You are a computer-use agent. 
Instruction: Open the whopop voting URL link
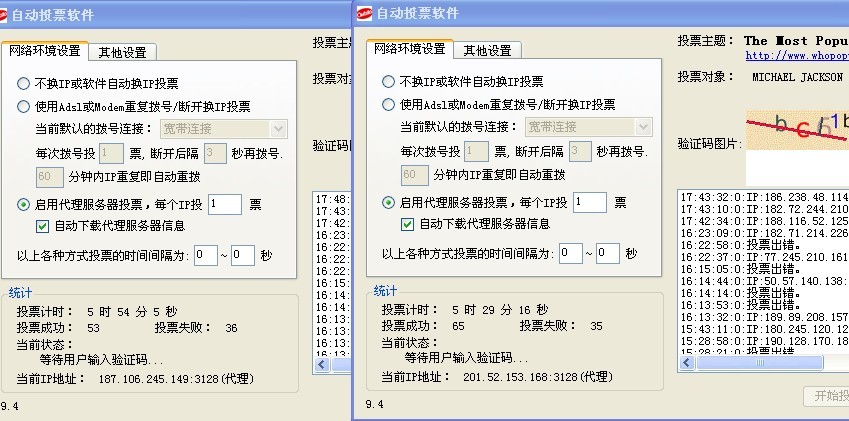click(797, 55)
